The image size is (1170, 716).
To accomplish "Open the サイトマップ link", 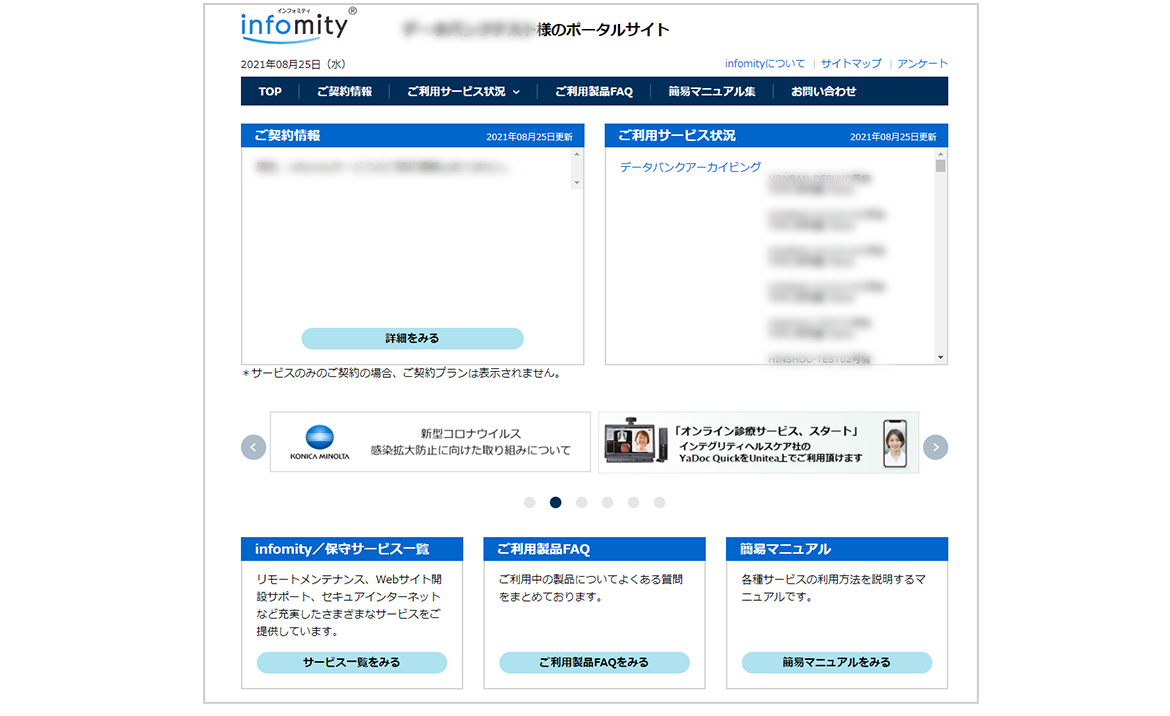I will click(x=851, y=63).
